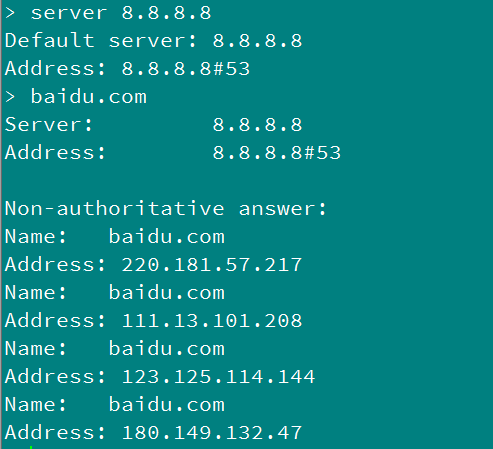Click the IP address 123.125.114.144

pyautogui.click(x=218, y=377)
